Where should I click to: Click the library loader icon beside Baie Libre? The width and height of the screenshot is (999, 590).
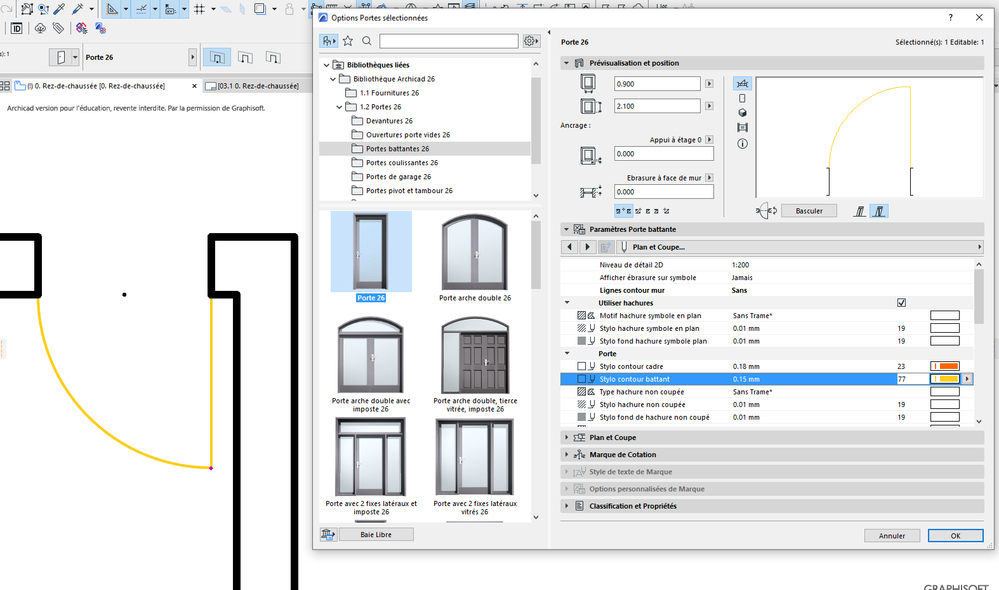click(x=328, y=535)
